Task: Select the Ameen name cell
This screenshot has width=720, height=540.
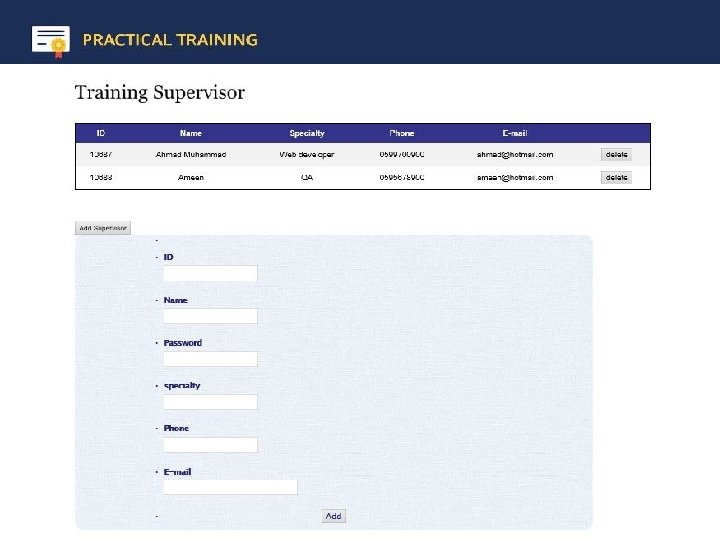Action: [x=191, y=177]
